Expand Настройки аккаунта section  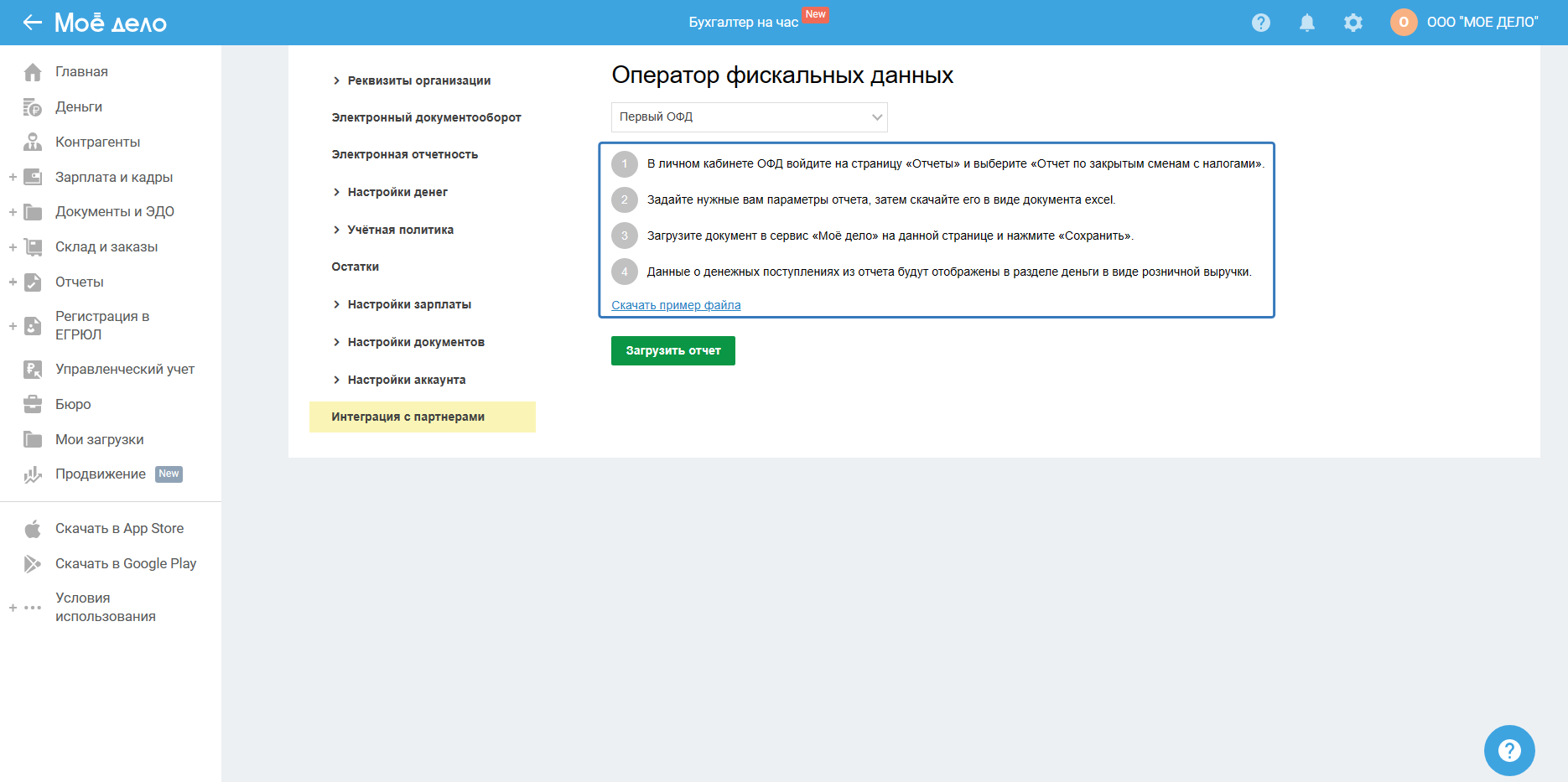(x=336, y=380)
